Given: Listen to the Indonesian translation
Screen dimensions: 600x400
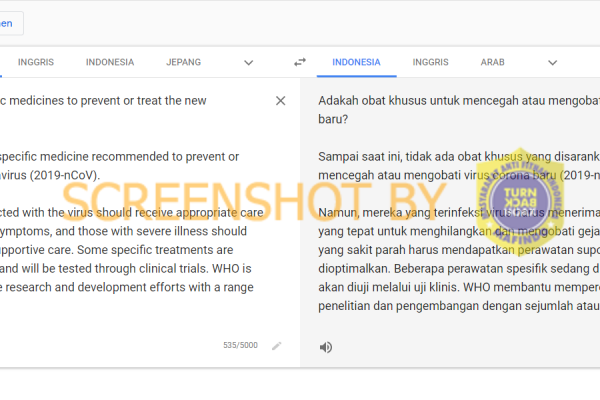Looking at the screenshot, I should click(326, 347).
